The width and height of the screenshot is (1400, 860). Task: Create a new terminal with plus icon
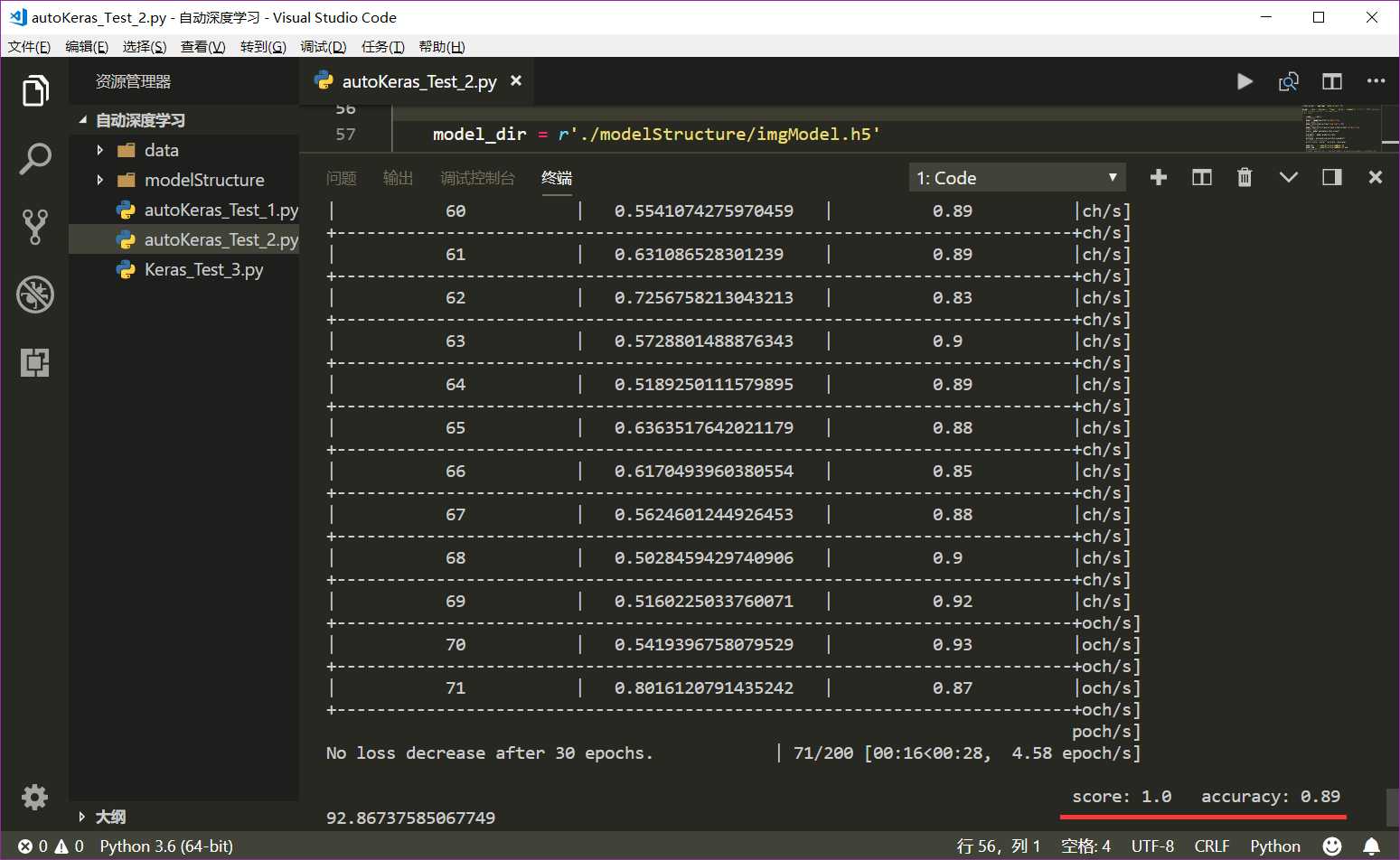[x=1158, y=177]
